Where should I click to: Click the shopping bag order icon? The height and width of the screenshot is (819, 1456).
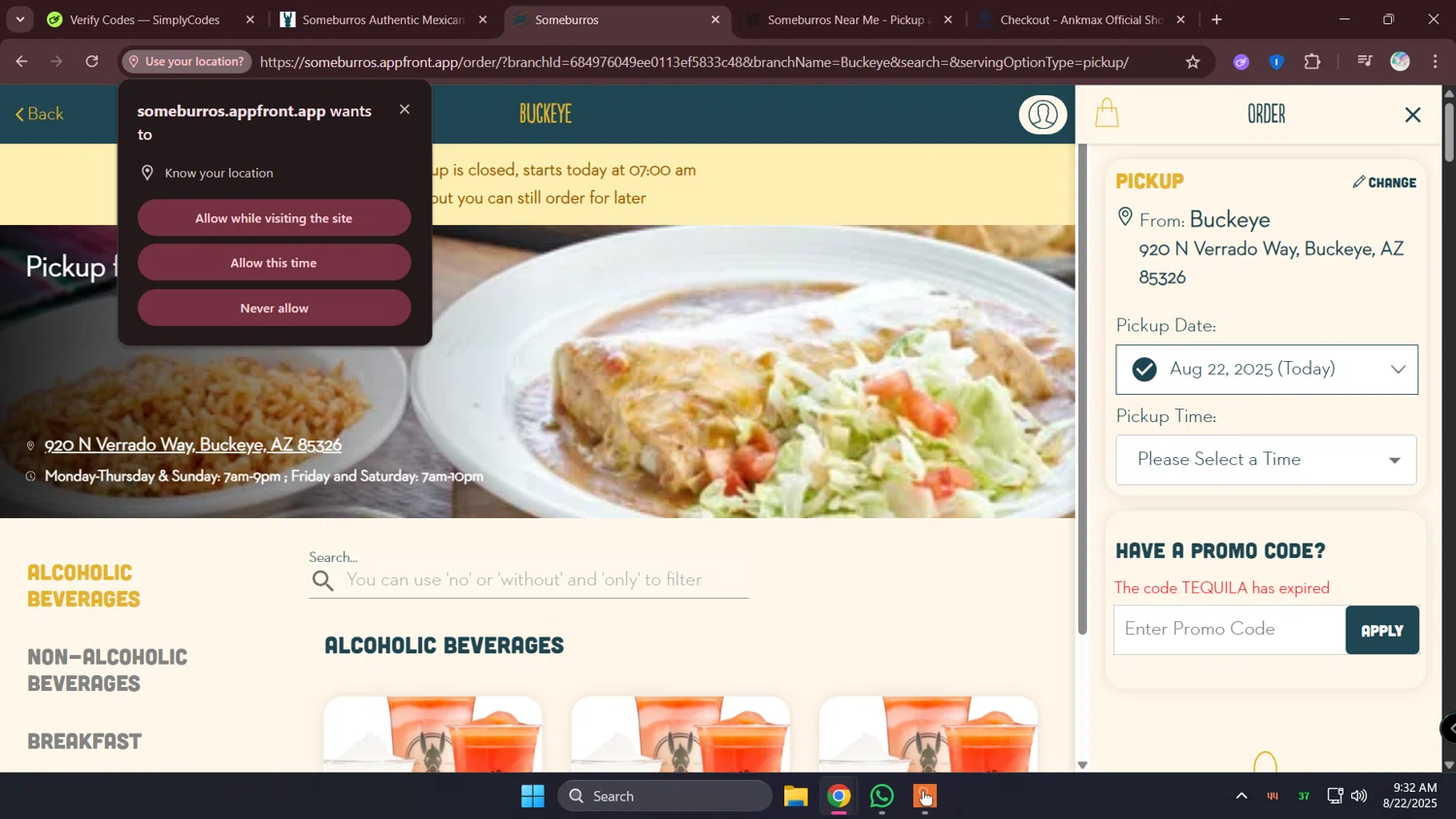1107,114
